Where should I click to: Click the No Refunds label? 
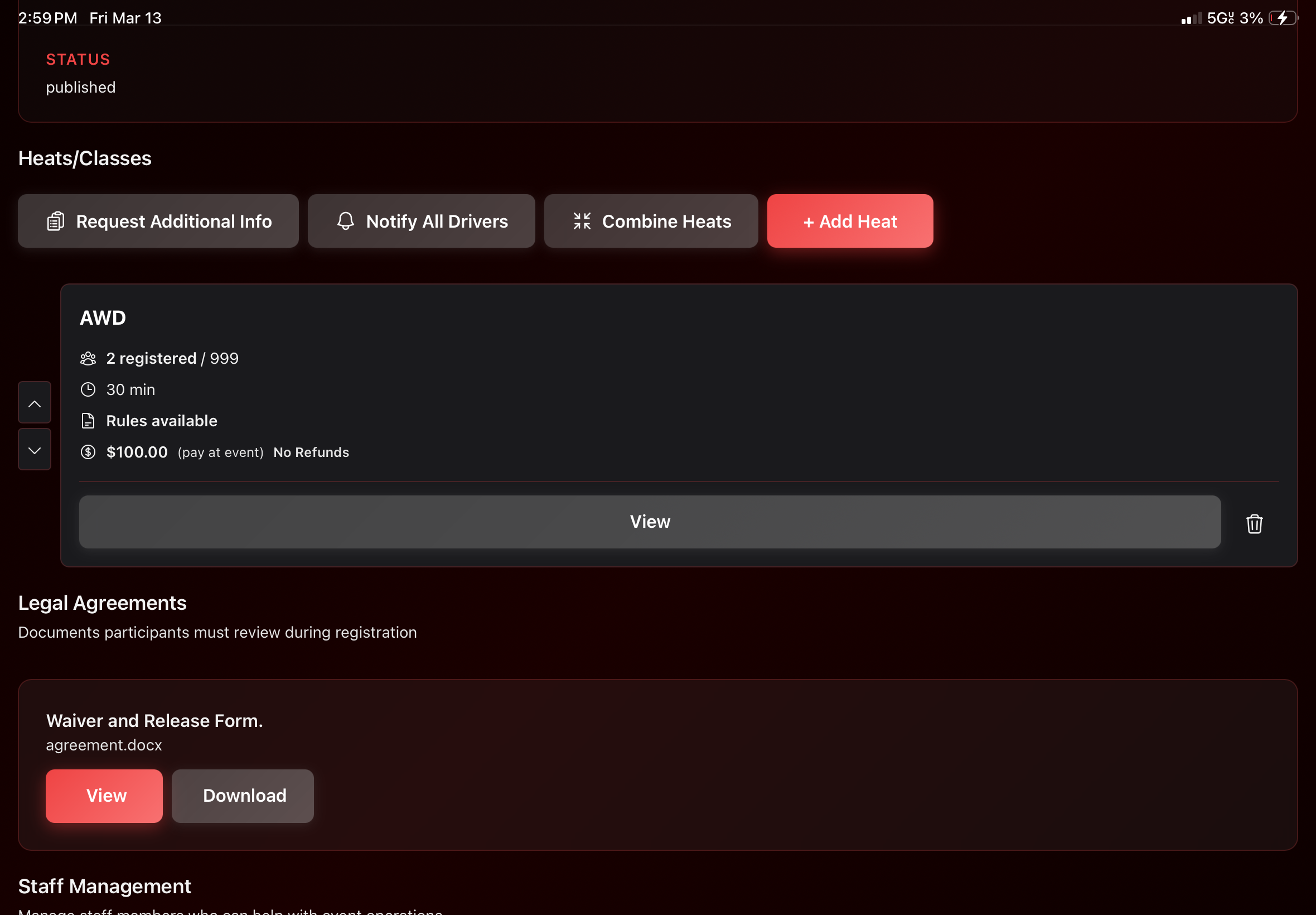click(x=311, y=452)
